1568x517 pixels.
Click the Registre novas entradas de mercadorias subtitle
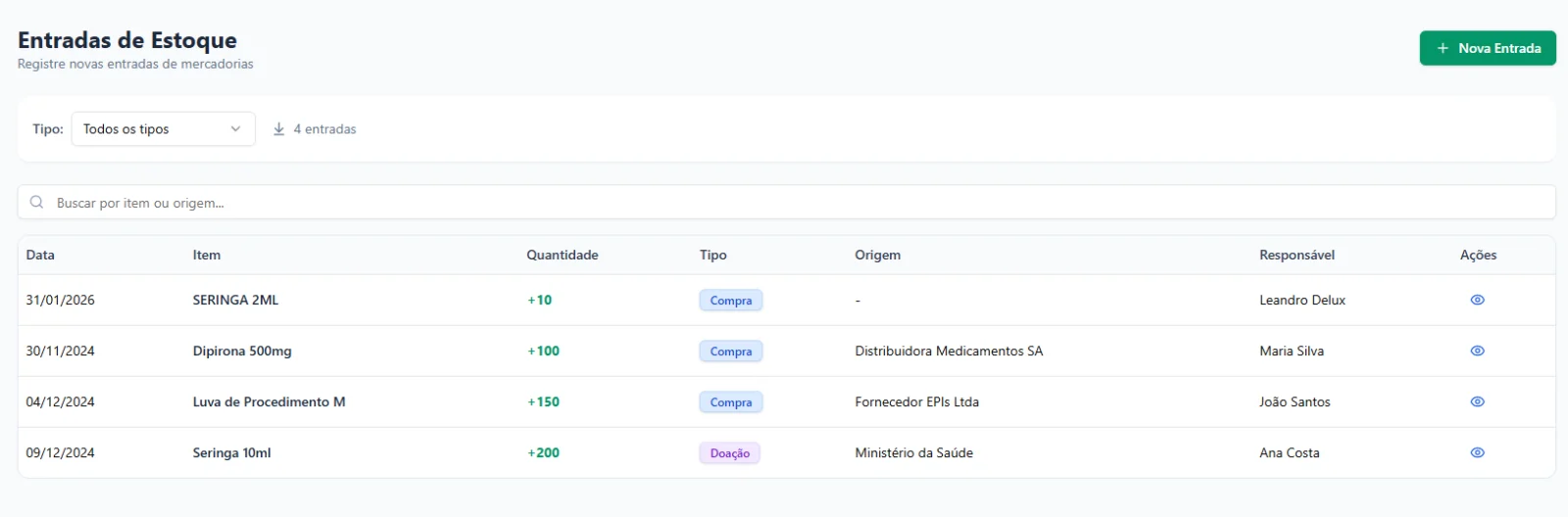point(135,65)
